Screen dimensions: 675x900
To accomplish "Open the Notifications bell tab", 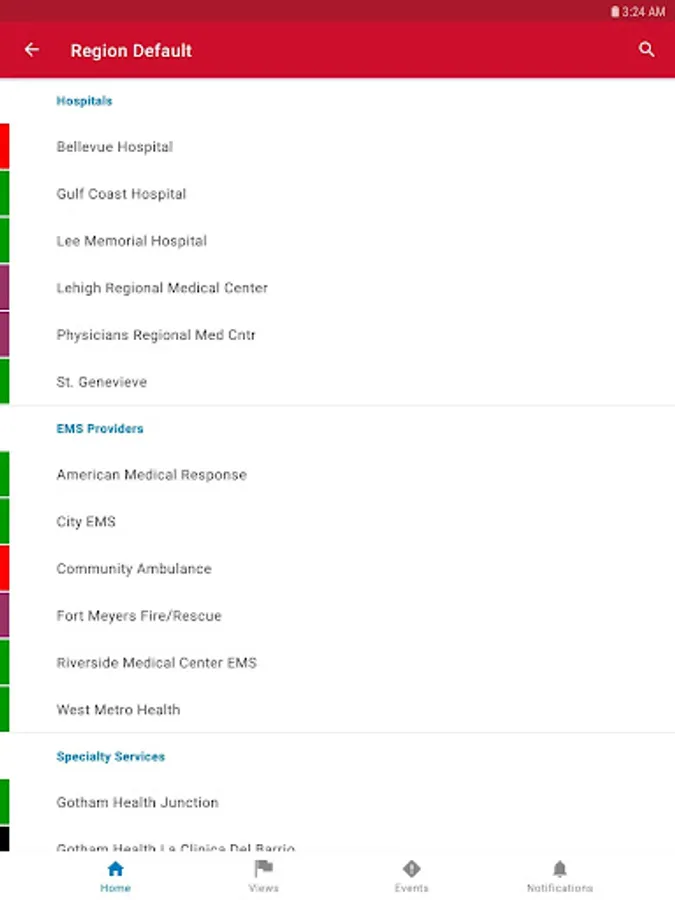I will pyautogui.click(x=560, y=876).
